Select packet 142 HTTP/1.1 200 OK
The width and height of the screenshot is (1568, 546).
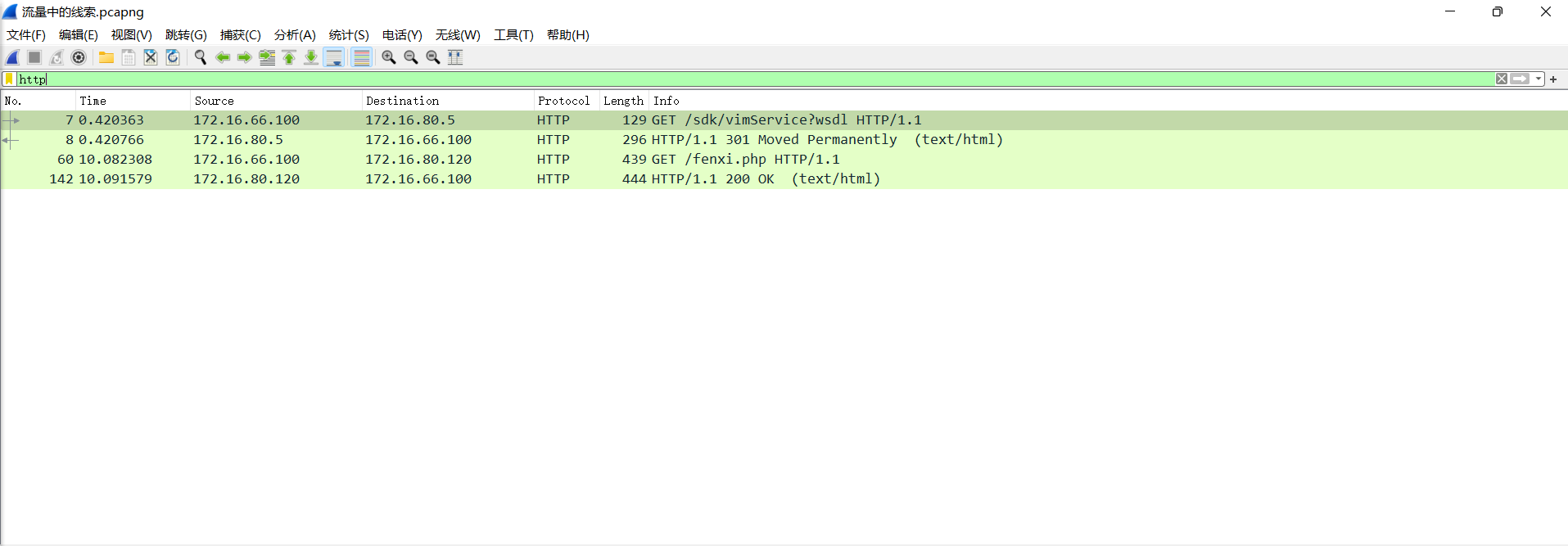[x=784, y=179]
